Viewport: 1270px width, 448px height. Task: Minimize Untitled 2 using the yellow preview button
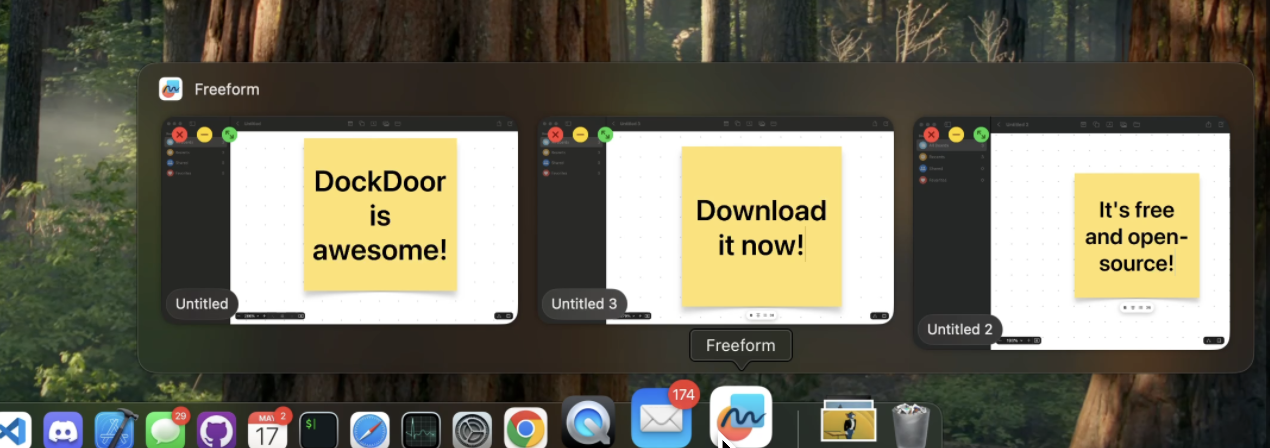956,134
